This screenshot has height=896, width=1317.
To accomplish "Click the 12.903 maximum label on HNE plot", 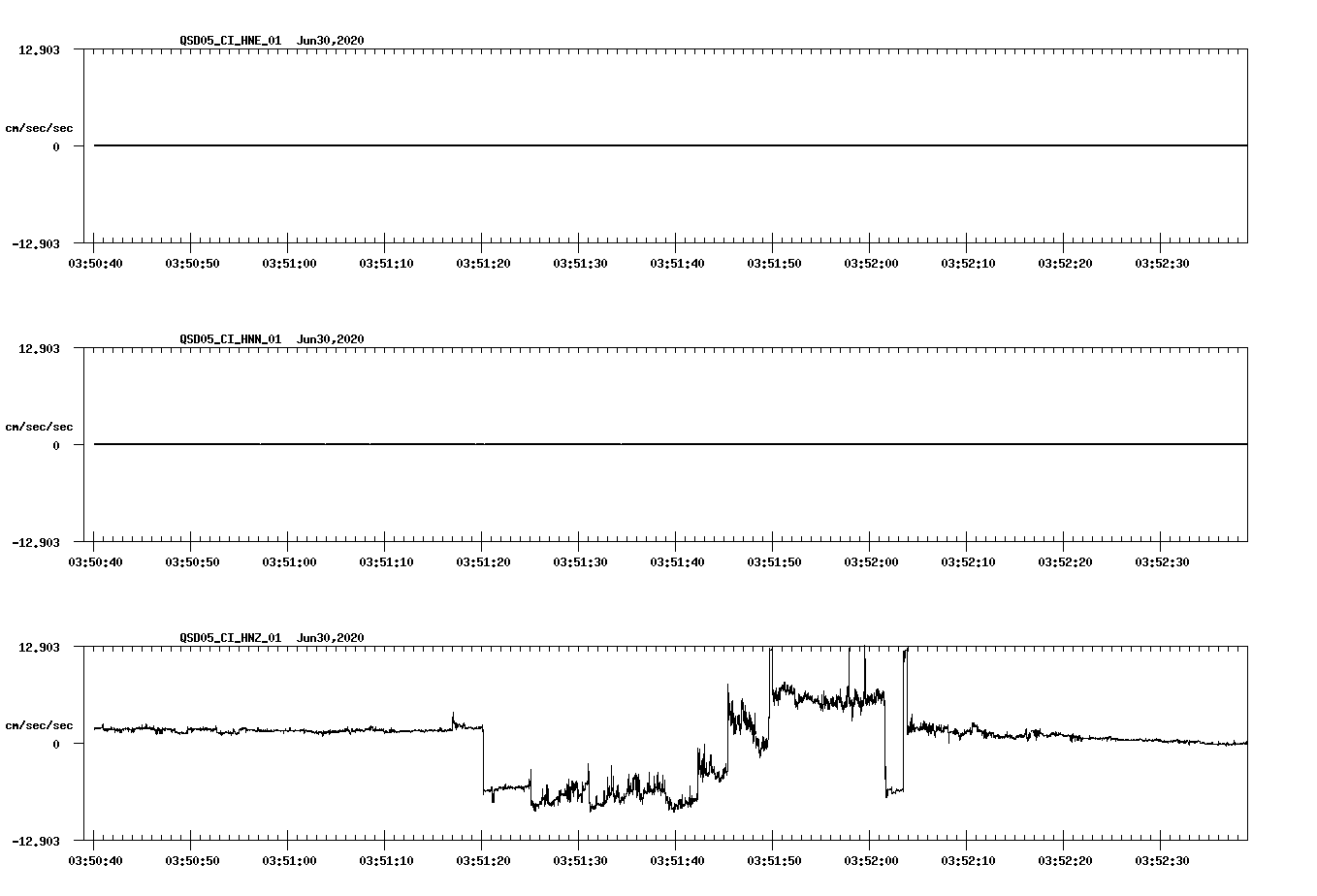I will click(39, 49).
